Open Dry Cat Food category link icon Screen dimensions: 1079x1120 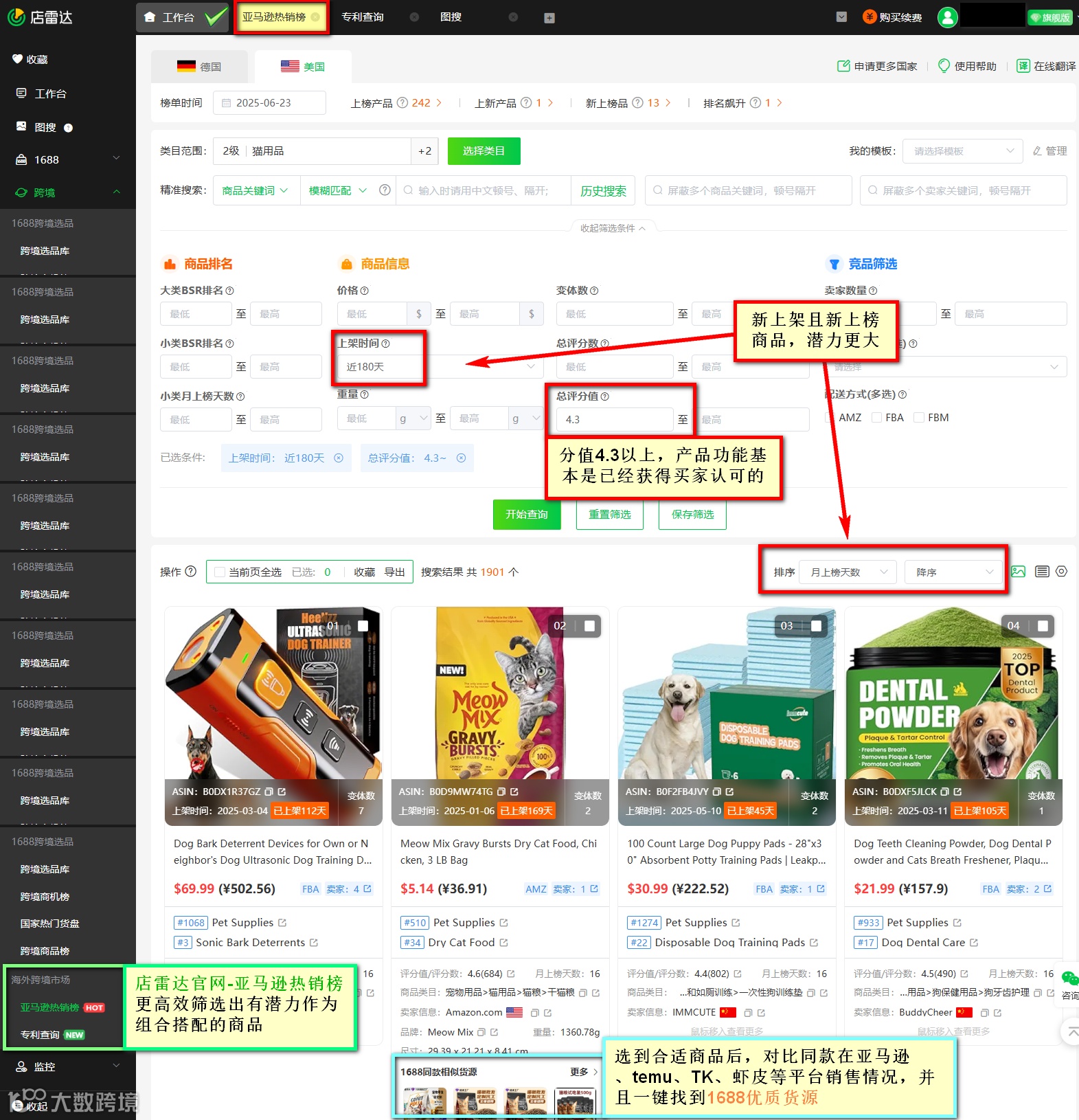[503, 943]
